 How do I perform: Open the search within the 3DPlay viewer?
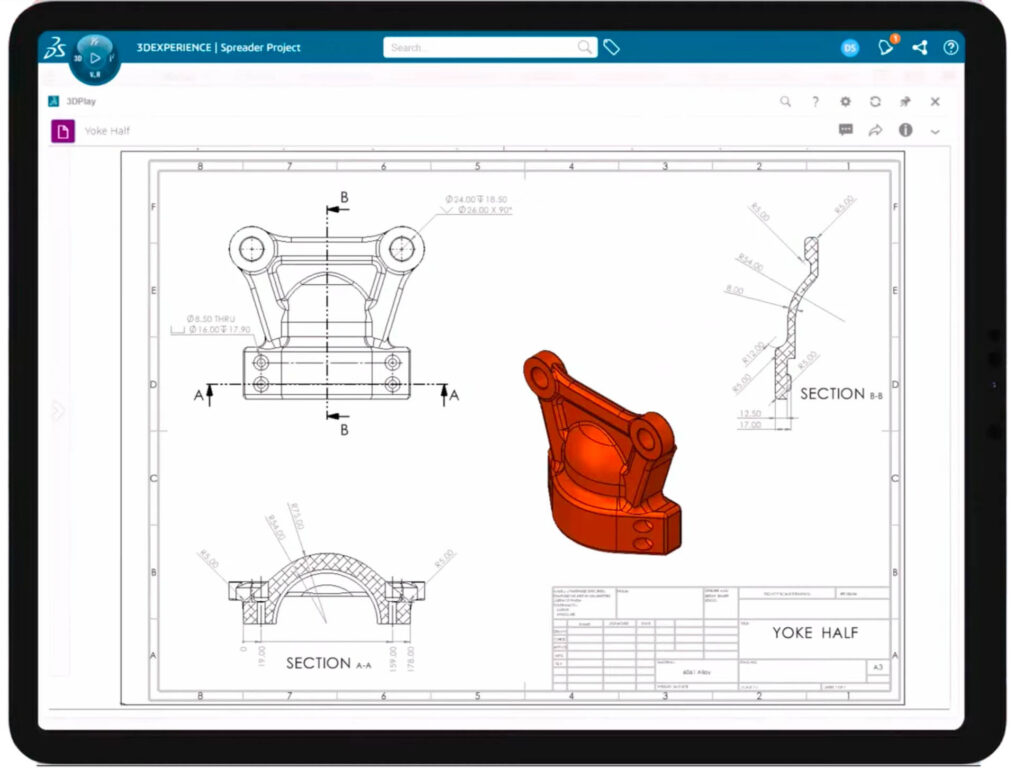(786, 101)
